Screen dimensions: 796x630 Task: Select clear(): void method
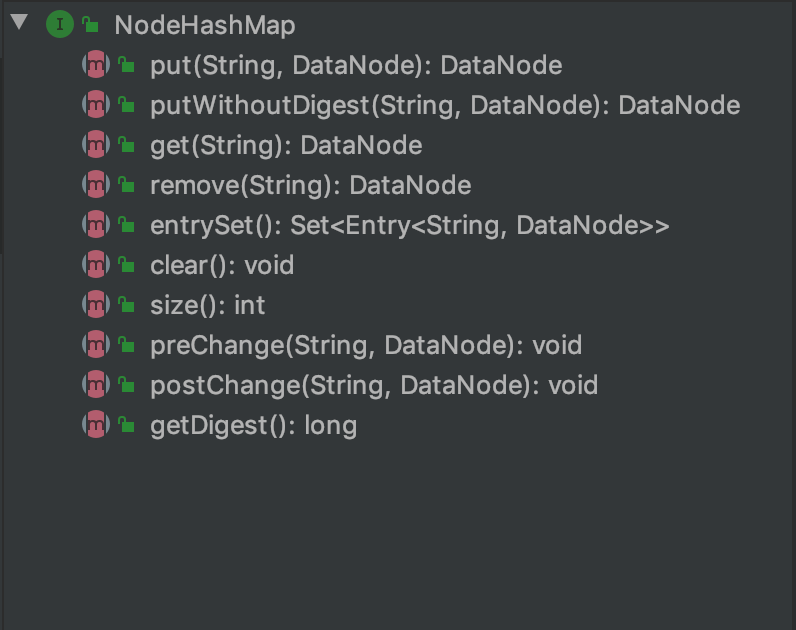(221, 265)
